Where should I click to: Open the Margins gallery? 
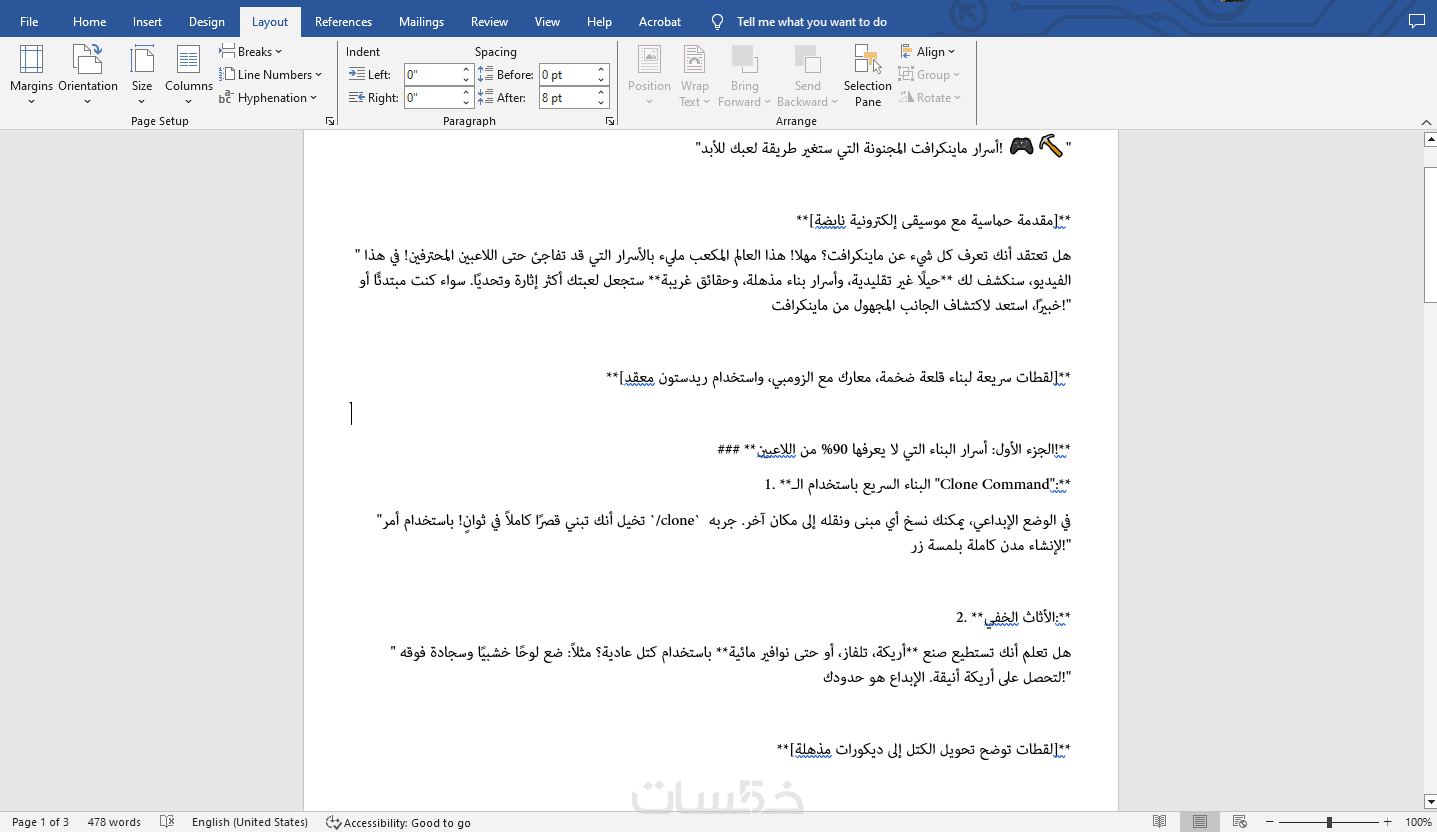point(31,75)
